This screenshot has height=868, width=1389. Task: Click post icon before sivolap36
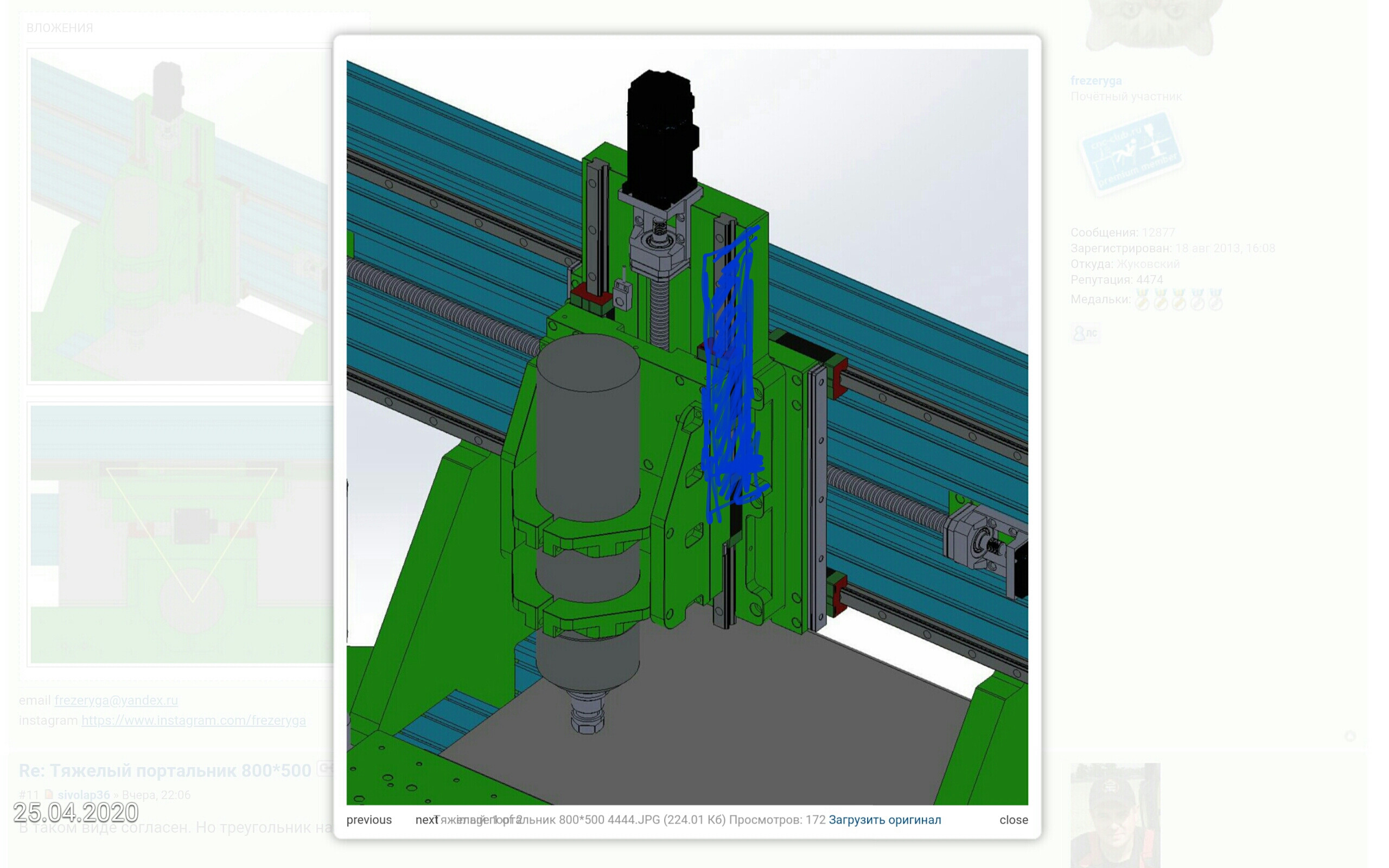pyautogui.click(x=49, y=795)
